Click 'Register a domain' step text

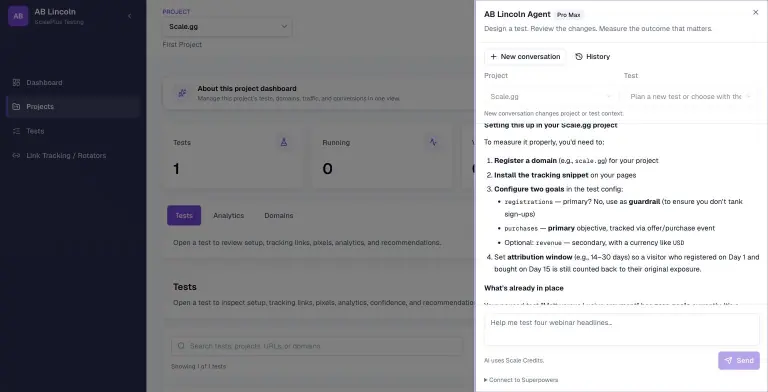[x=525, y=160]
